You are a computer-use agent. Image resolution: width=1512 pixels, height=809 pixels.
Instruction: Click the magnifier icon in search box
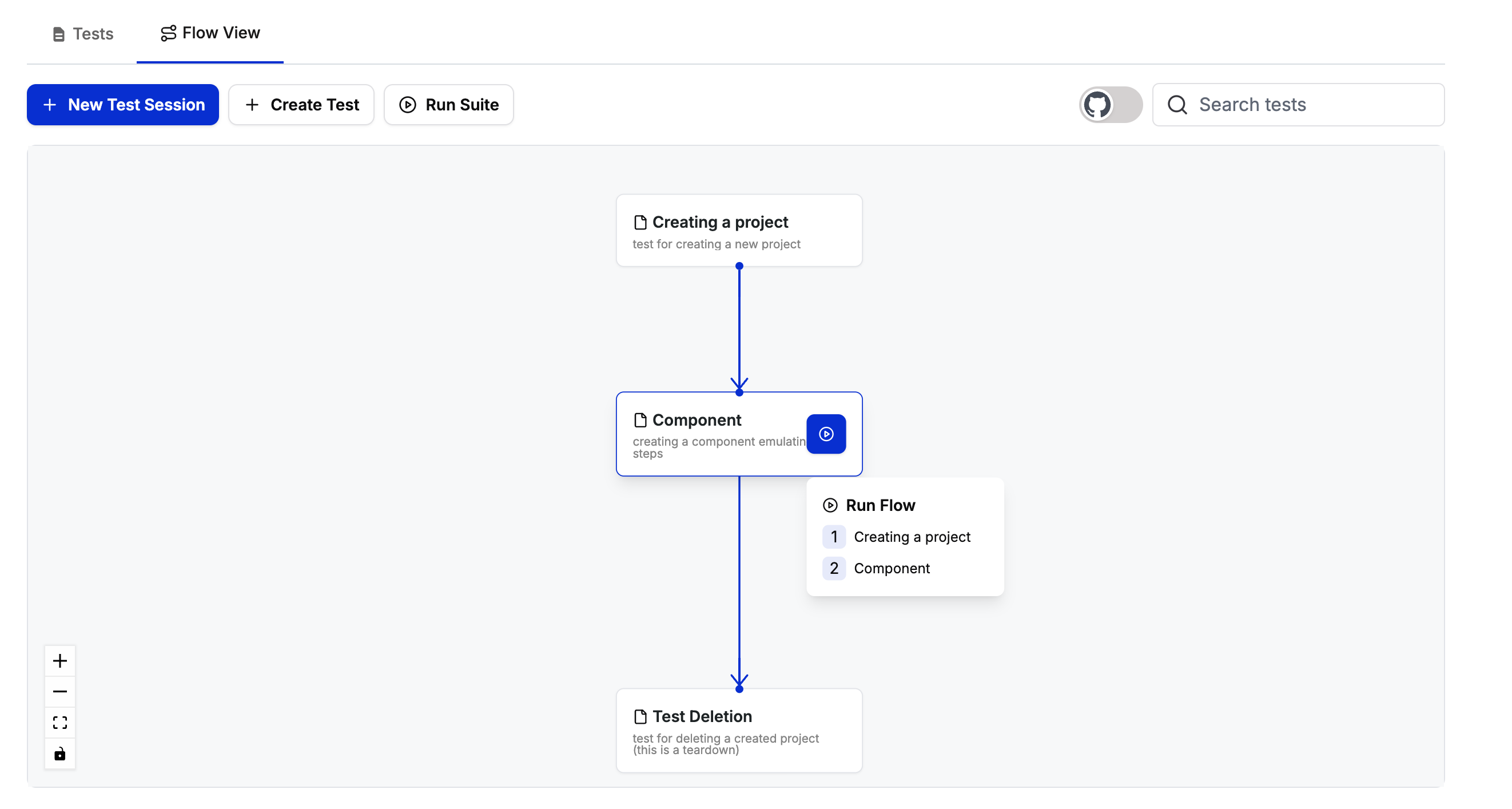pos(1177,105)
